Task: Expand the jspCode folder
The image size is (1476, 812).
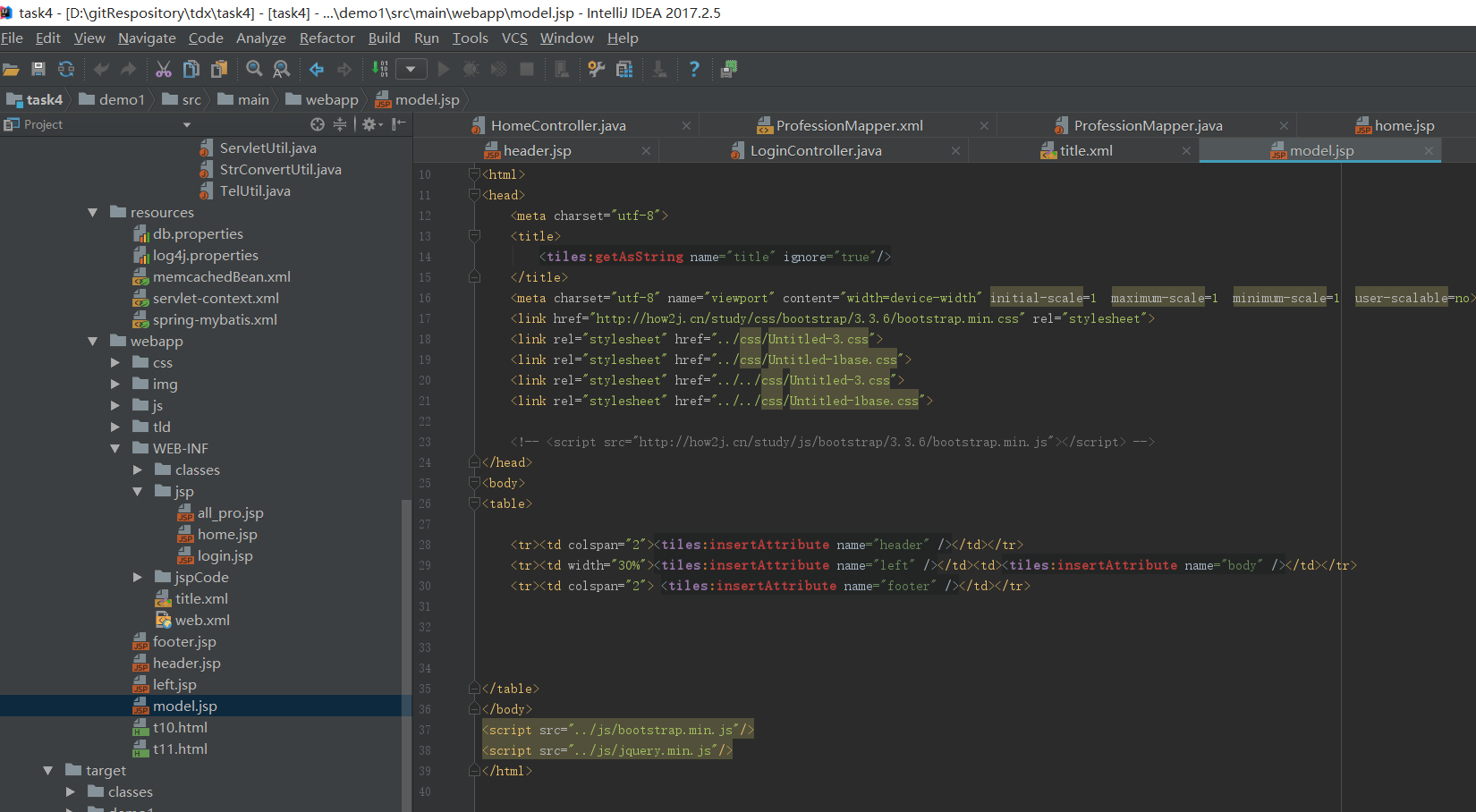Action: pyautogui.click(x=137, y=578)
